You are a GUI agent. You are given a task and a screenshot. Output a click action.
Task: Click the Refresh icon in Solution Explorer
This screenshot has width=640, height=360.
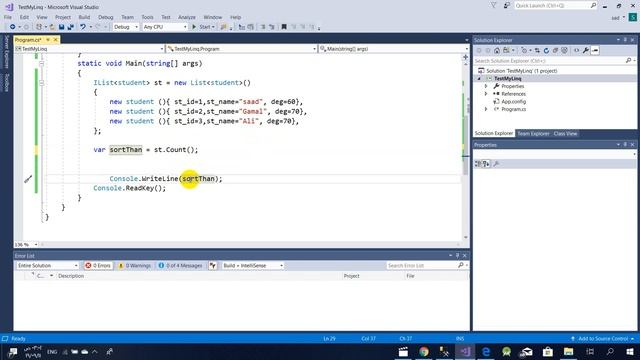point(546,51)
